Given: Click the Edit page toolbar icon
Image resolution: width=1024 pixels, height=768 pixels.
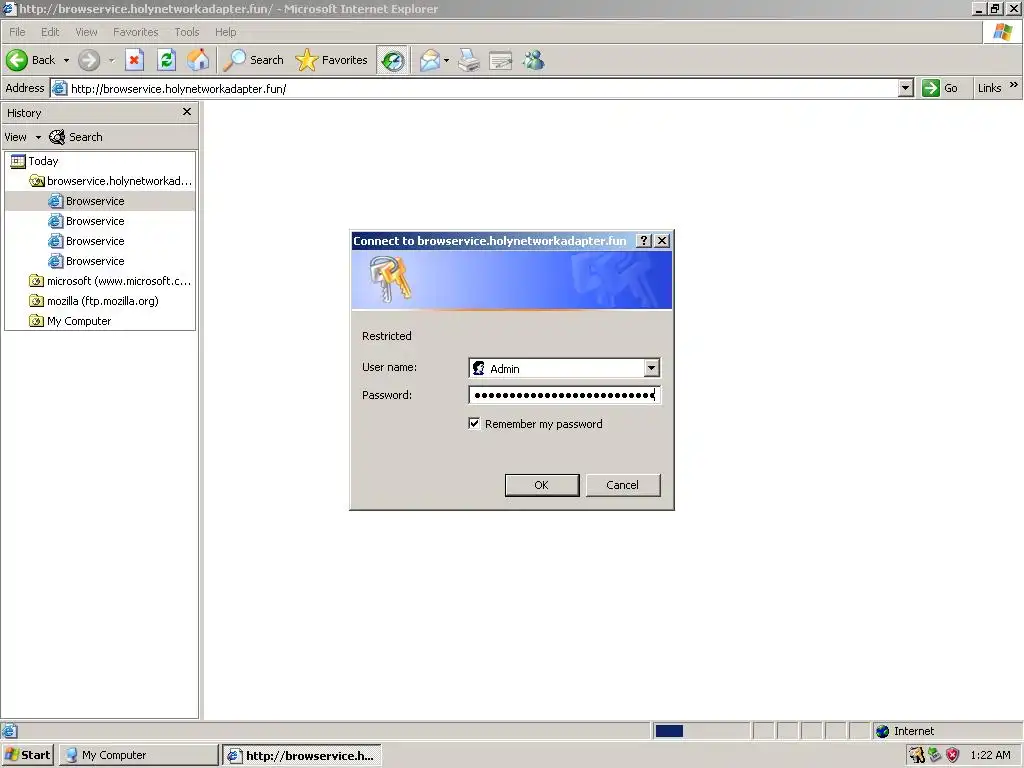Looking at the screenshot, I should (x=501, y=60).
